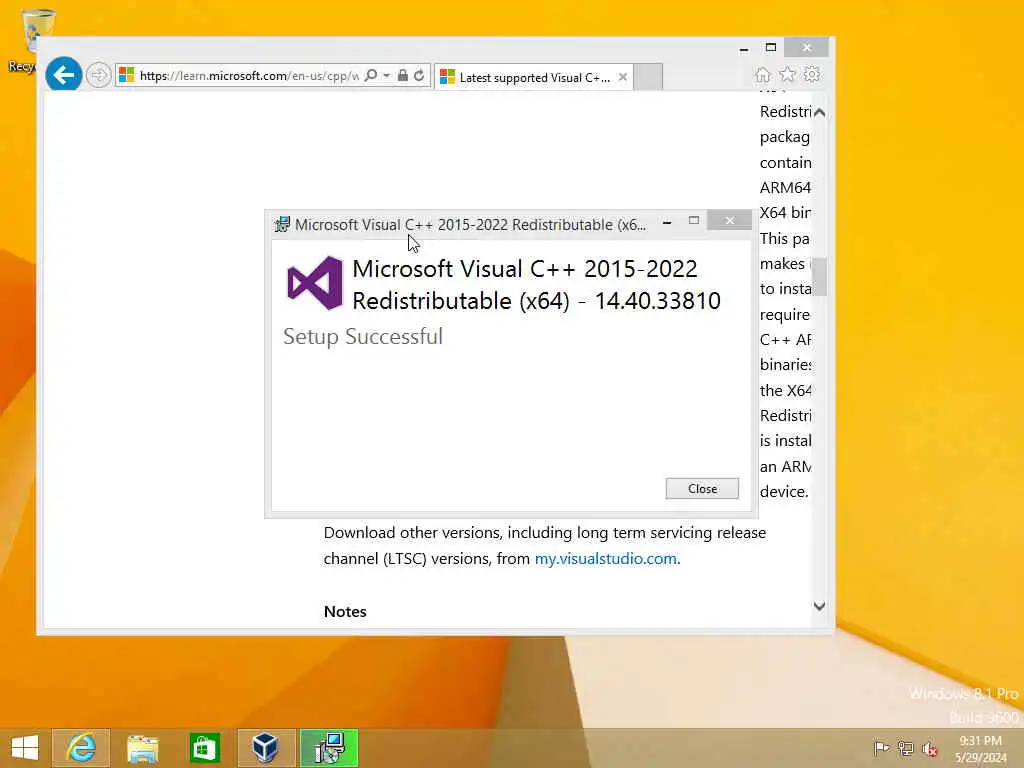Open File Explorer from the taskbar
The height and width of the screenshot is (768, 1024).
142,748
